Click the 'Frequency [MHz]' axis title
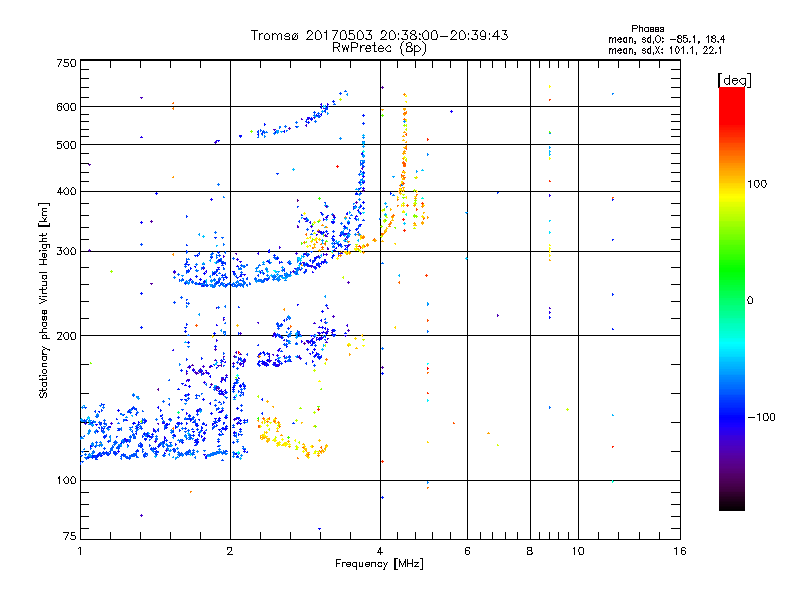 point(379,564)
